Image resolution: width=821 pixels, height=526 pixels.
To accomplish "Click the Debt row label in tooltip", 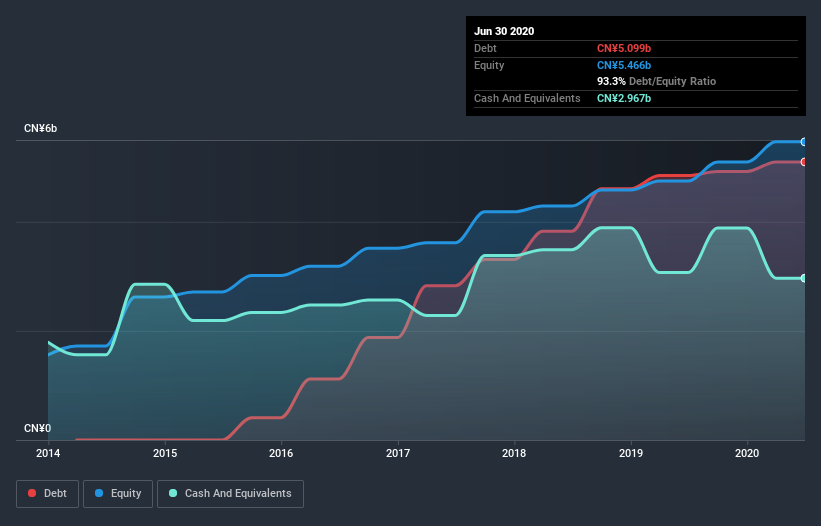I will [485, 49].
